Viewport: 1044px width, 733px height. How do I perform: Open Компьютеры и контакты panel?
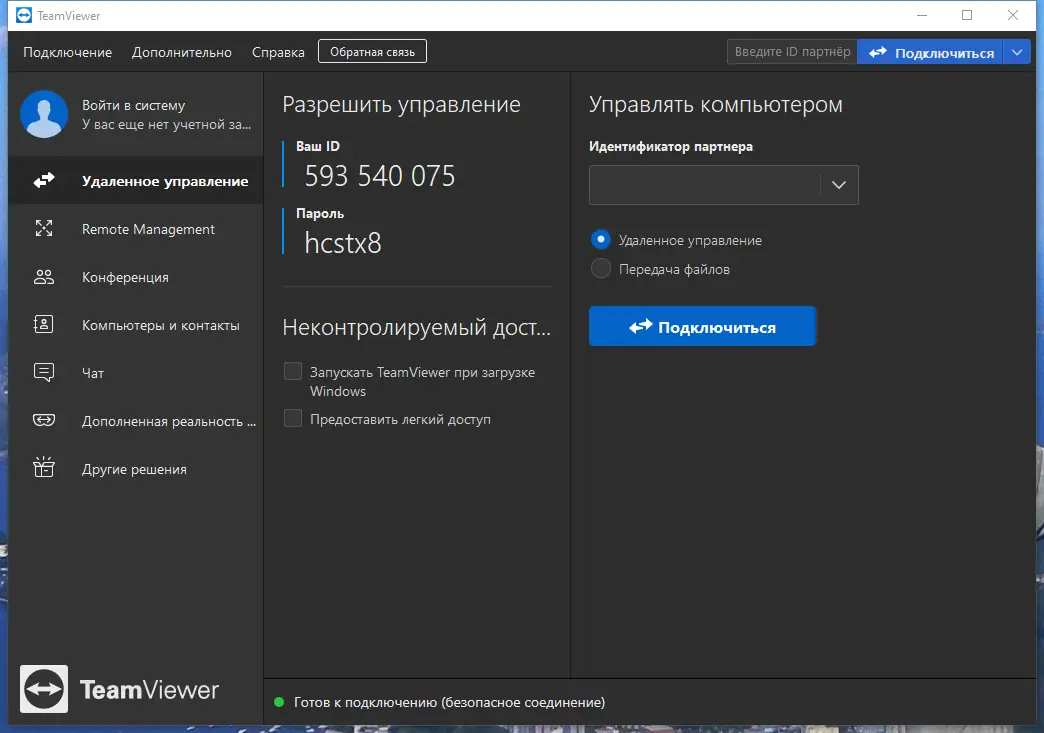tap(44, 325)
